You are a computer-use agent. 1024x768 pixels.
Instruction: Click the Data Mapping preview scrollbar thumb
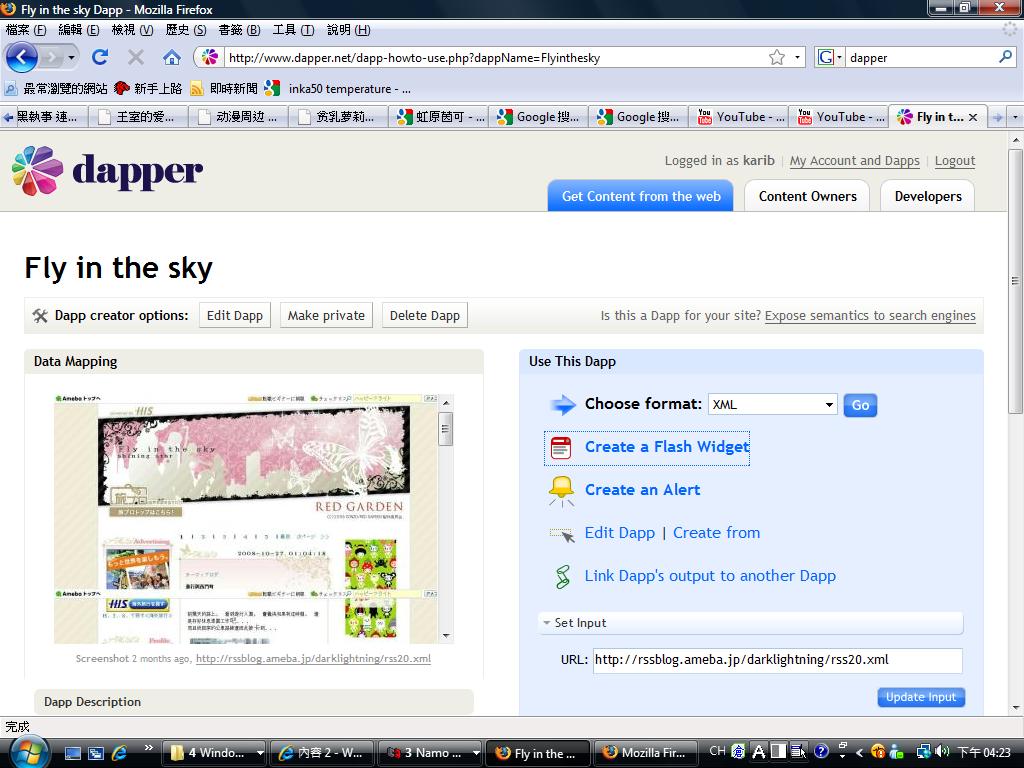[x=446, y=428]
